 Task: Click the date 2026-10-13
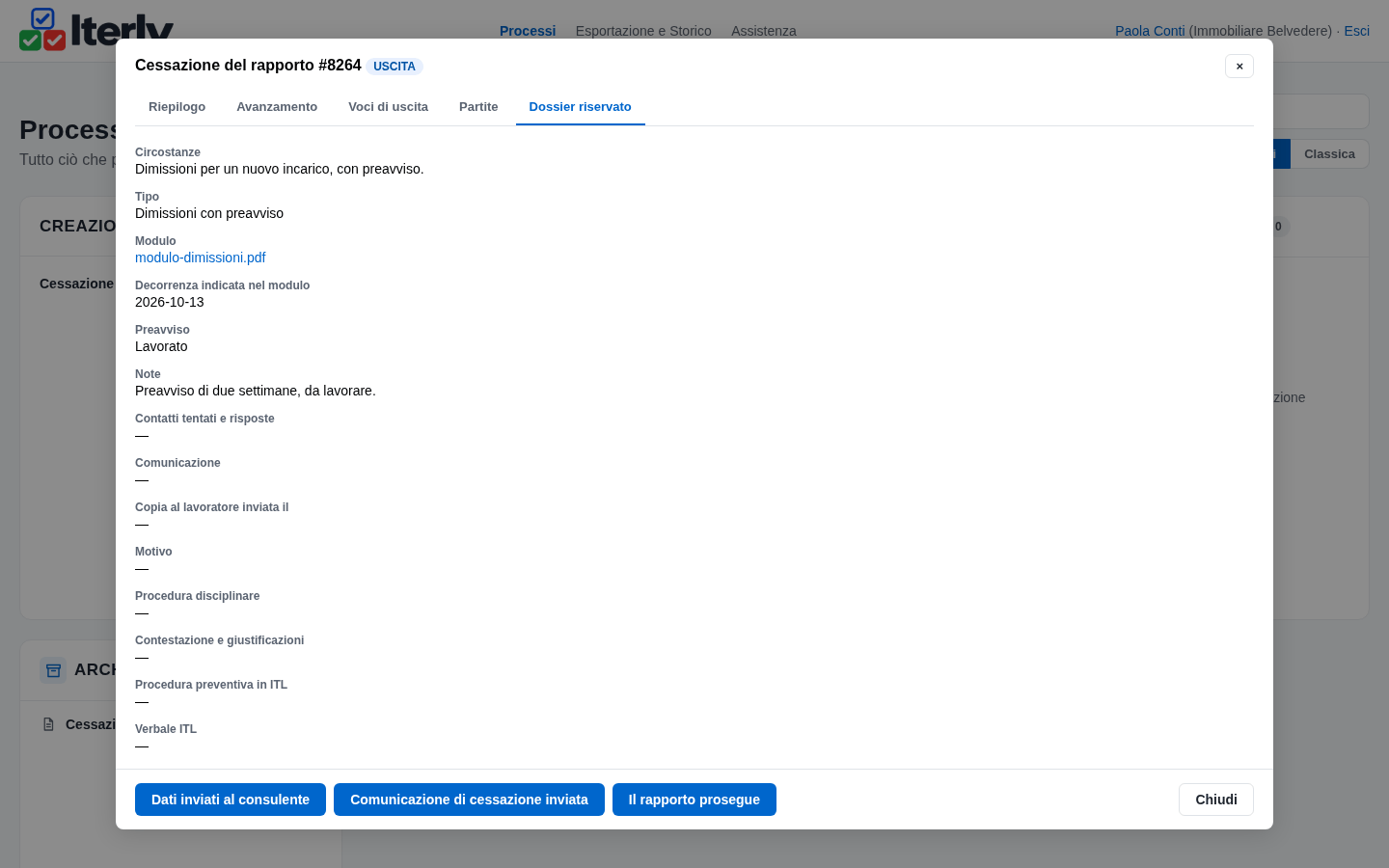[170, 302]
